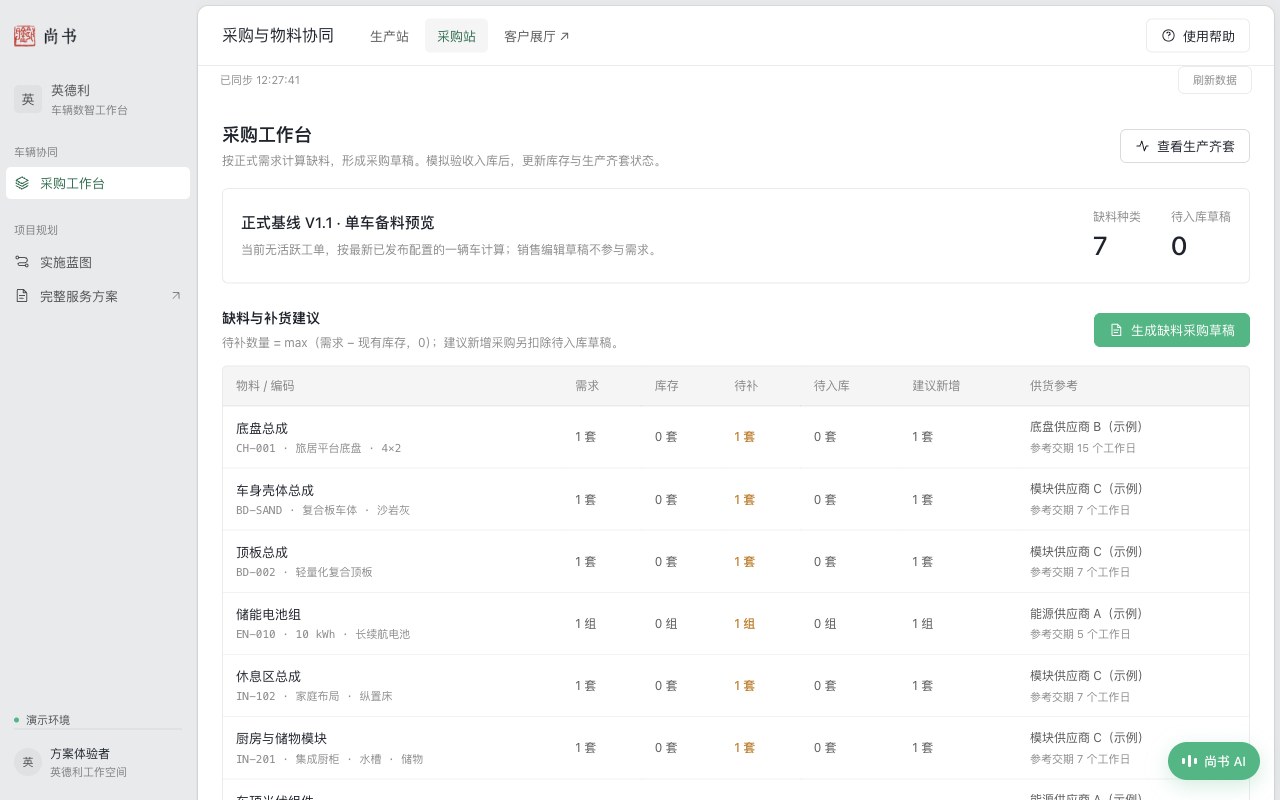Viewport: 1280px width, 800px height.
Task: Click 底盘供应商 B（示例） supplier text
Action: tap(1086, 426)
